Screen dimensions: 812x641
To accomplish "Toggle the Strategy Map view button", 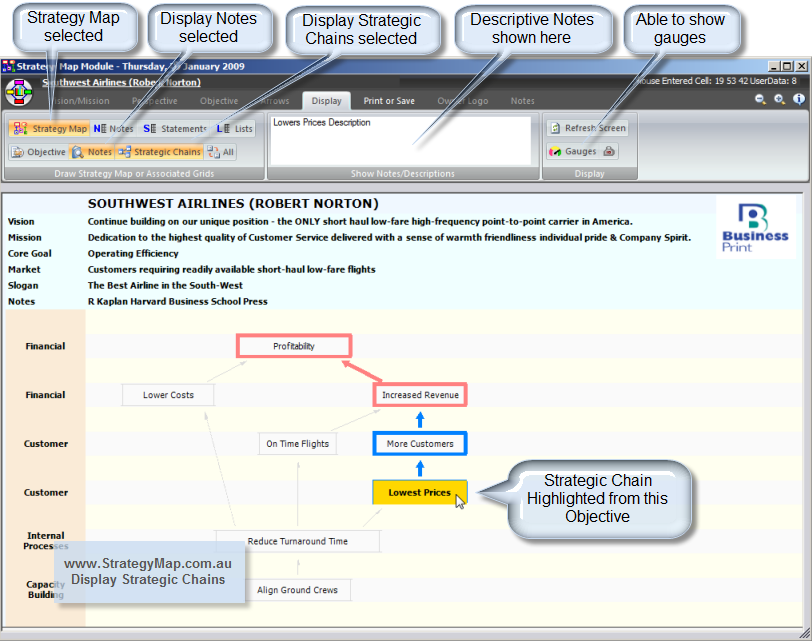I will (50, 128).
